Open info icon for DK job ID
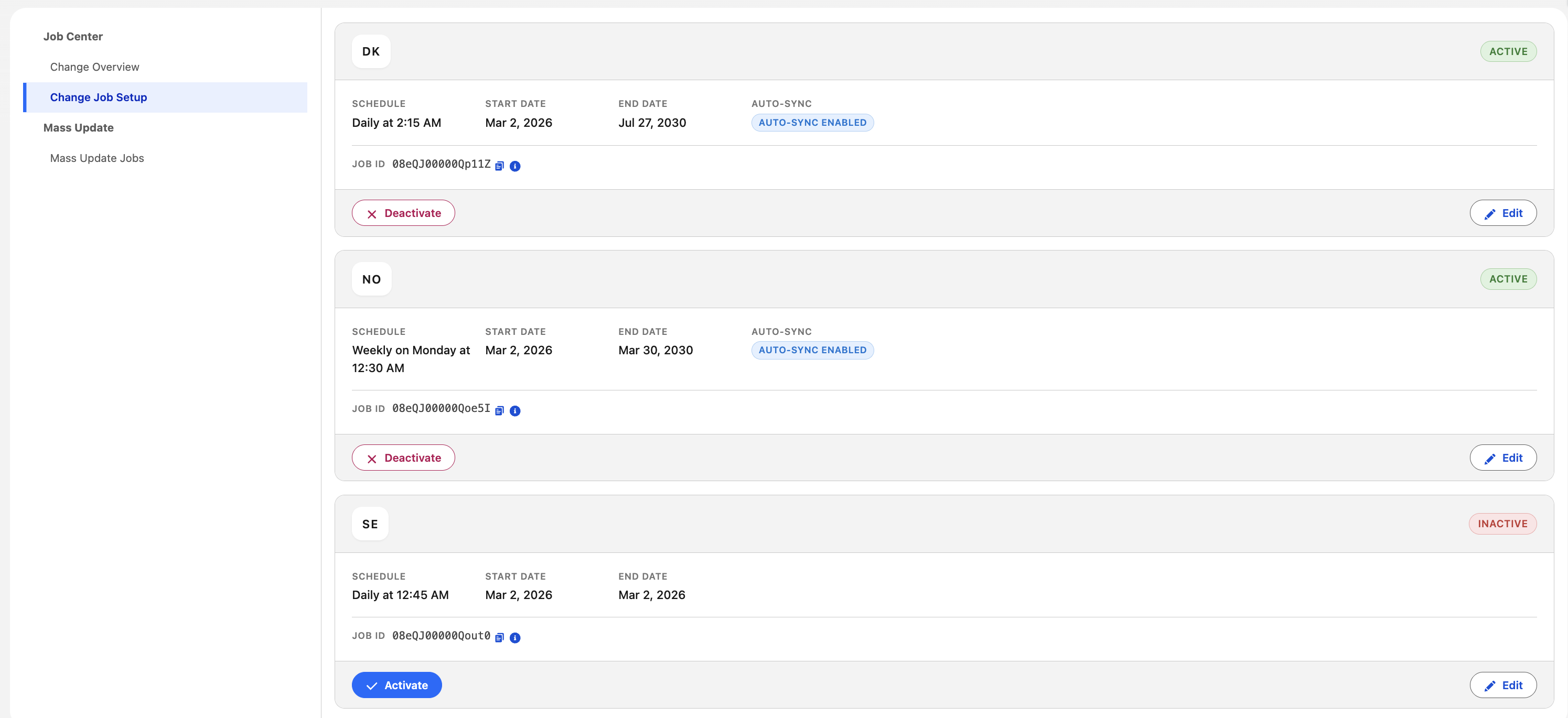The image size is (1568, 718). (x=515, y=166)
